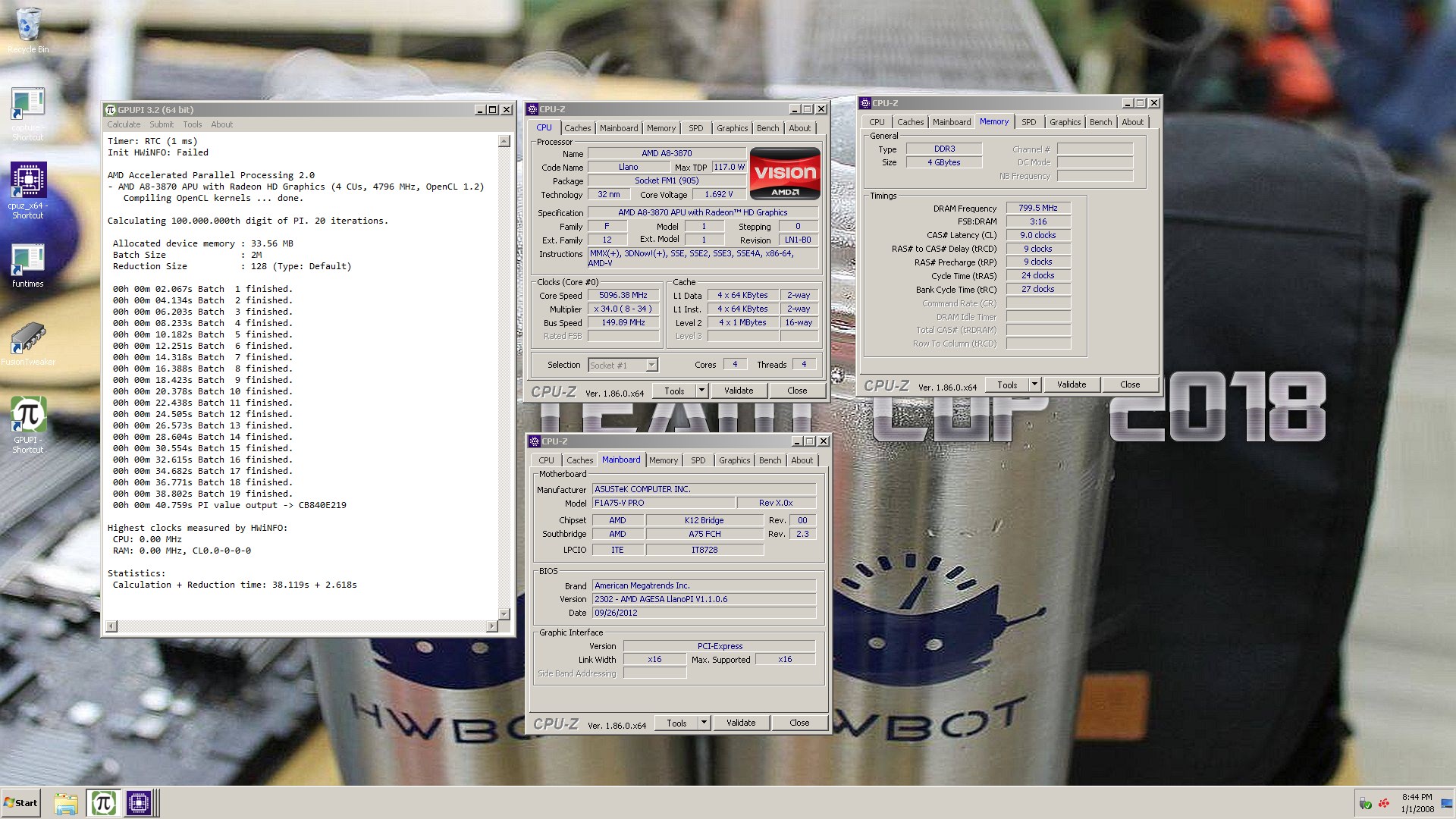Click Tools button in CPU-Z Memory window
The width and height of the screenshot is (1456, 819).
[x=1007, y=384]
